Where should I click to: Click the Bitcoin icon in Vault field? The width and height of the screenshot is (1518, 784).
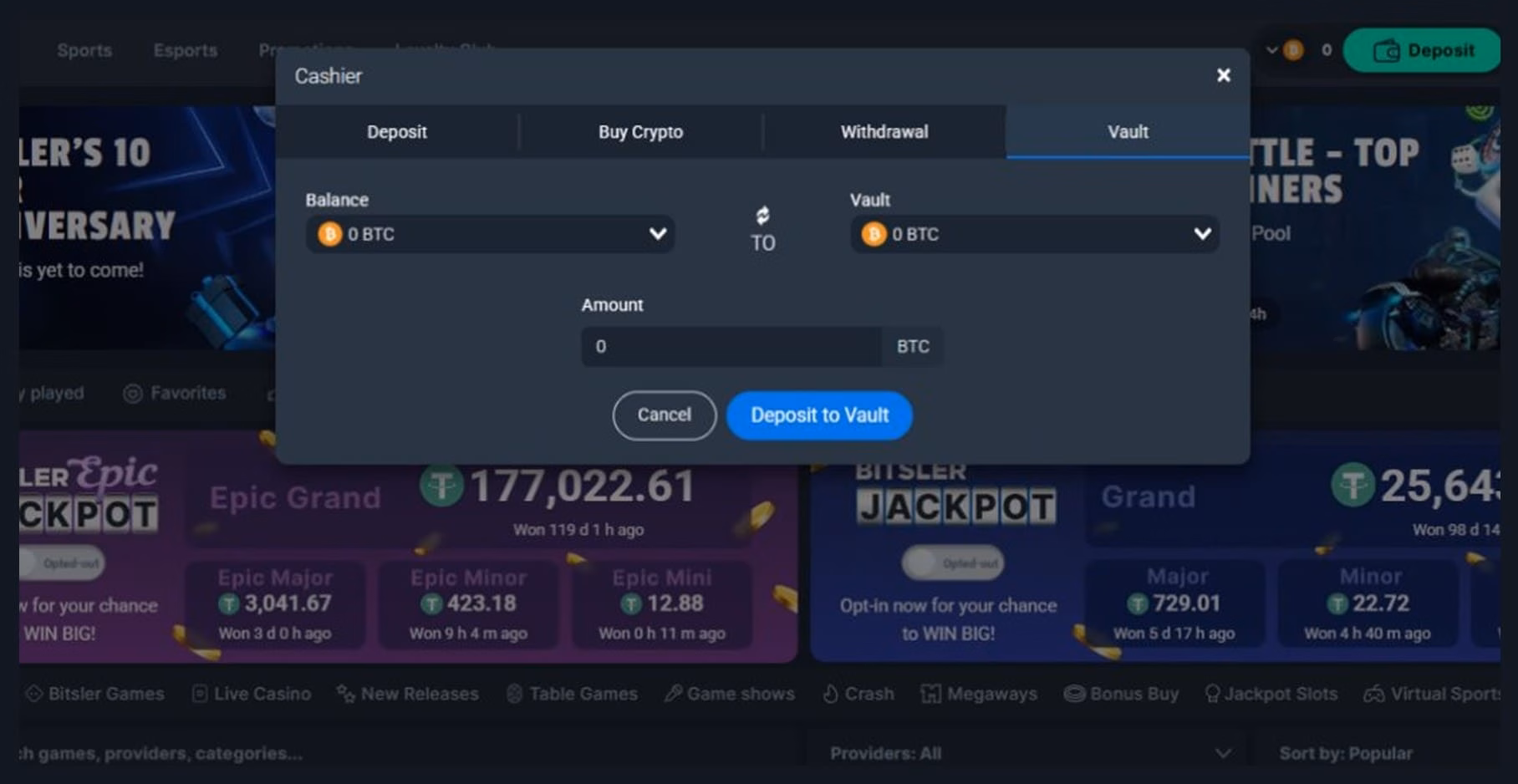point(874,234)
